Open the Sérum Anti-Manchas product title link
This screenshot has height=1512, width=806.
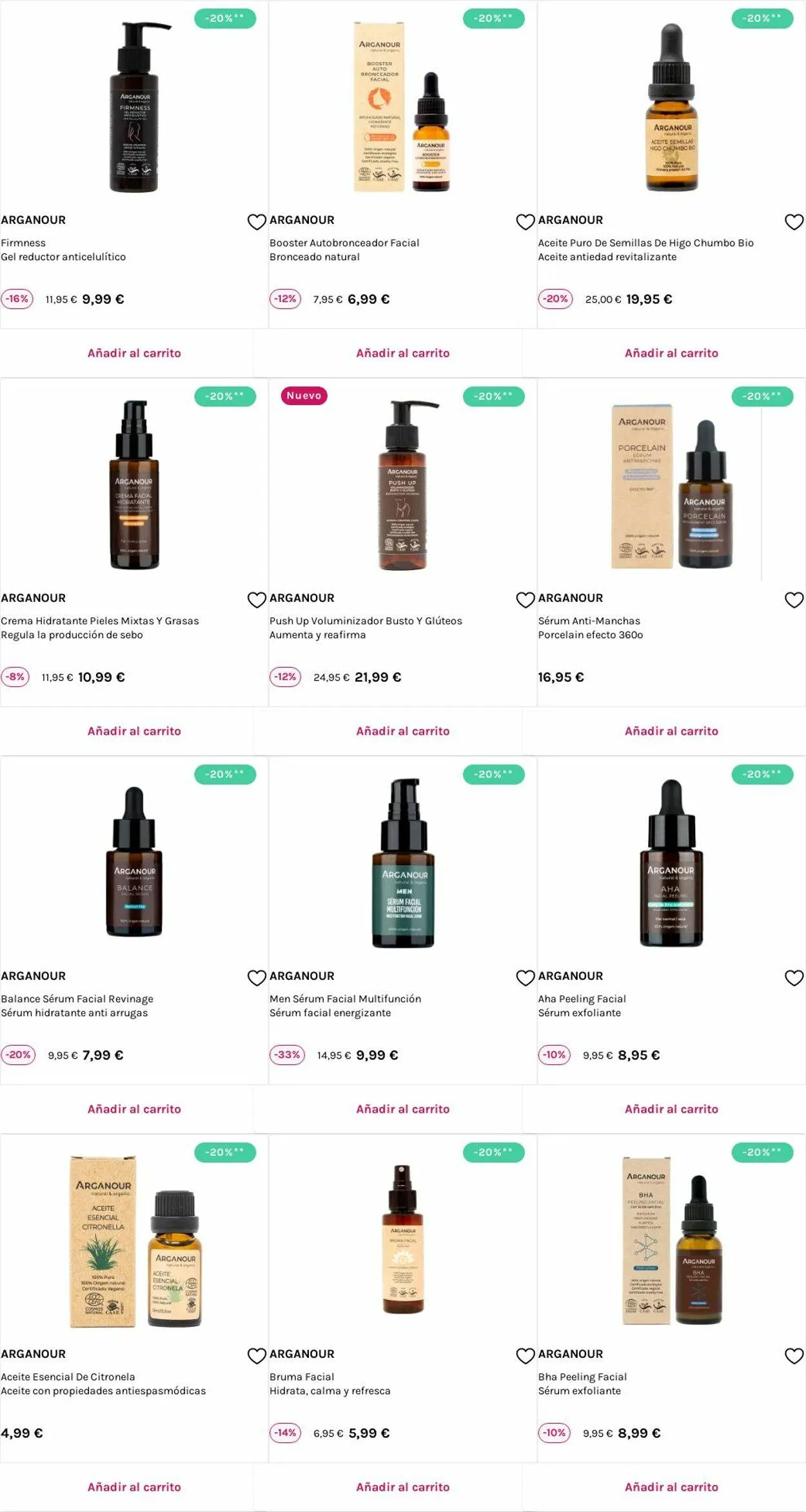pos(589,621)
